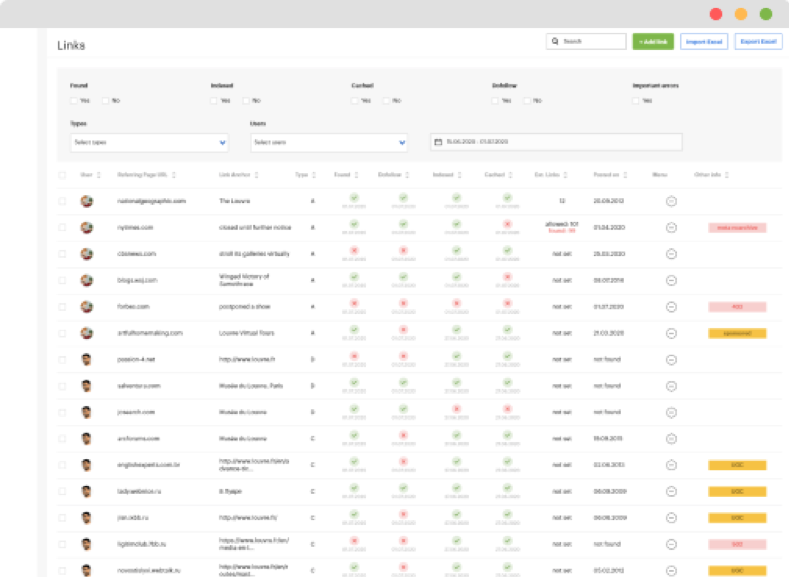The height and width of the screenshot is (577, 789).
Task: Open the menu icon for nationalgeographic.com row
Action: click(671, 201)
